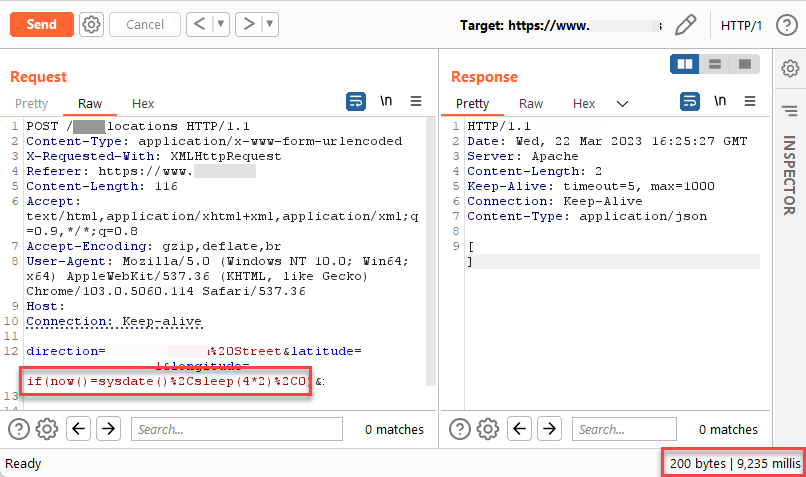The height and width of the screenshot is (477, 806).
Task: Click the HTTP/1 protocol label
Action: click(x=741, y=26)
